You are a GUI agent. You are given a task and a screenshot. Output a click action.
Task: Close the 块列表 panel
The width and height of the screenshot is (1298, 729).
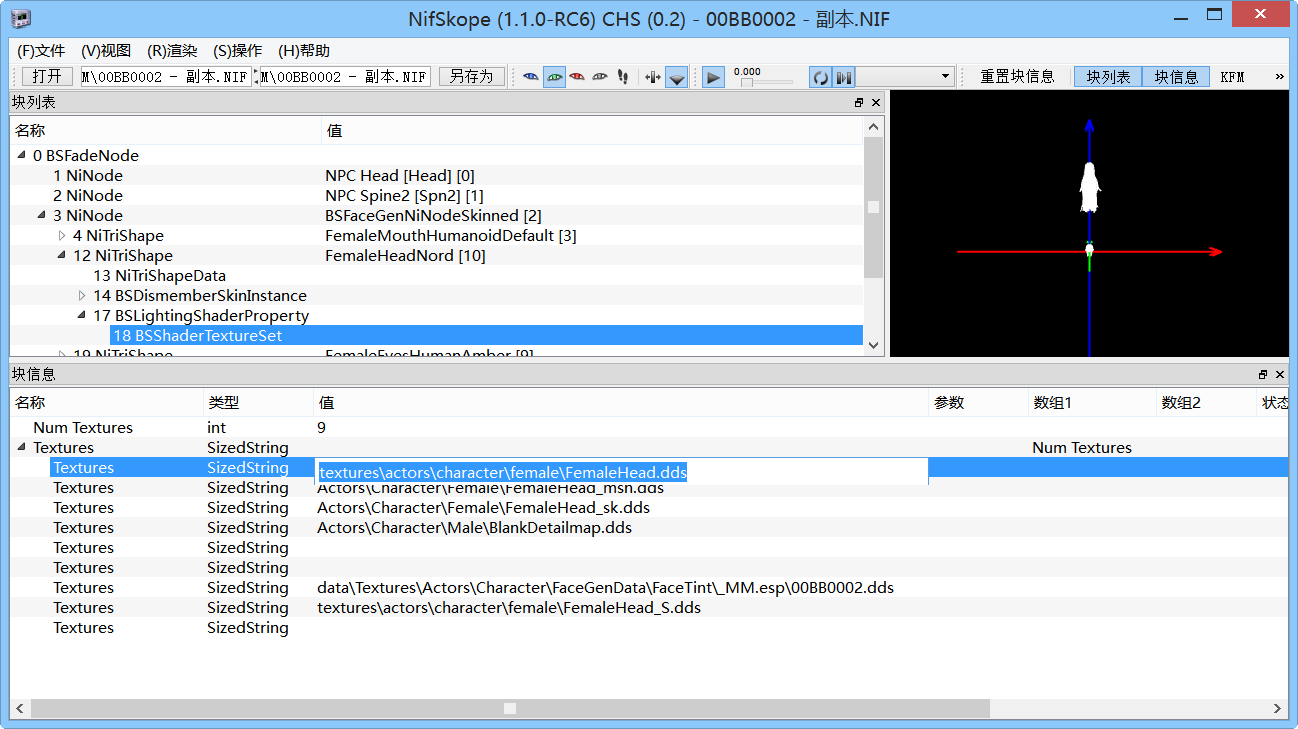tap(876, 103)
